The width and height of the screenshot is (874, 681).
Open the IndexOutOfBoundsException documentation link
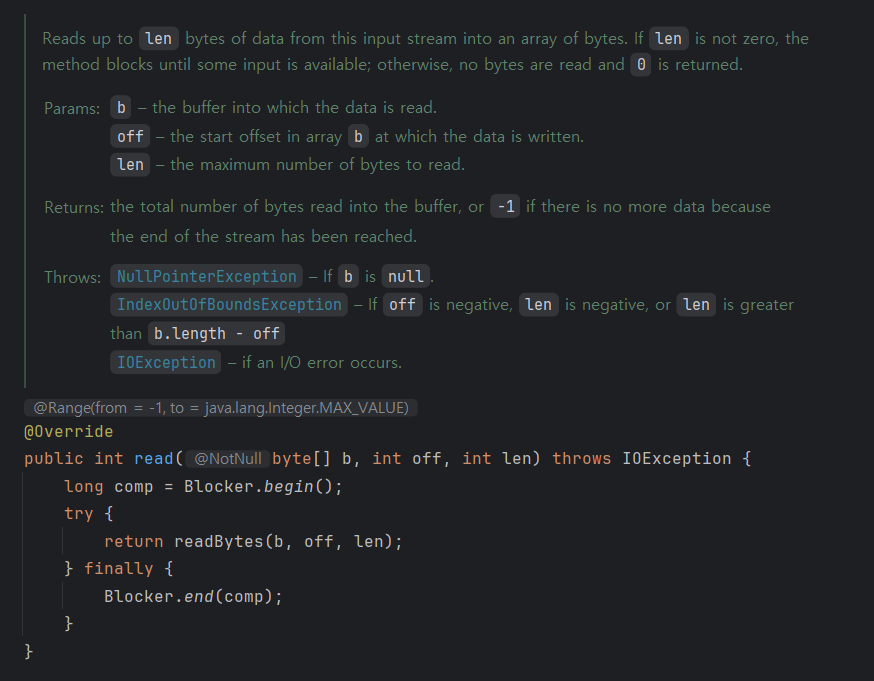point(229,305)
